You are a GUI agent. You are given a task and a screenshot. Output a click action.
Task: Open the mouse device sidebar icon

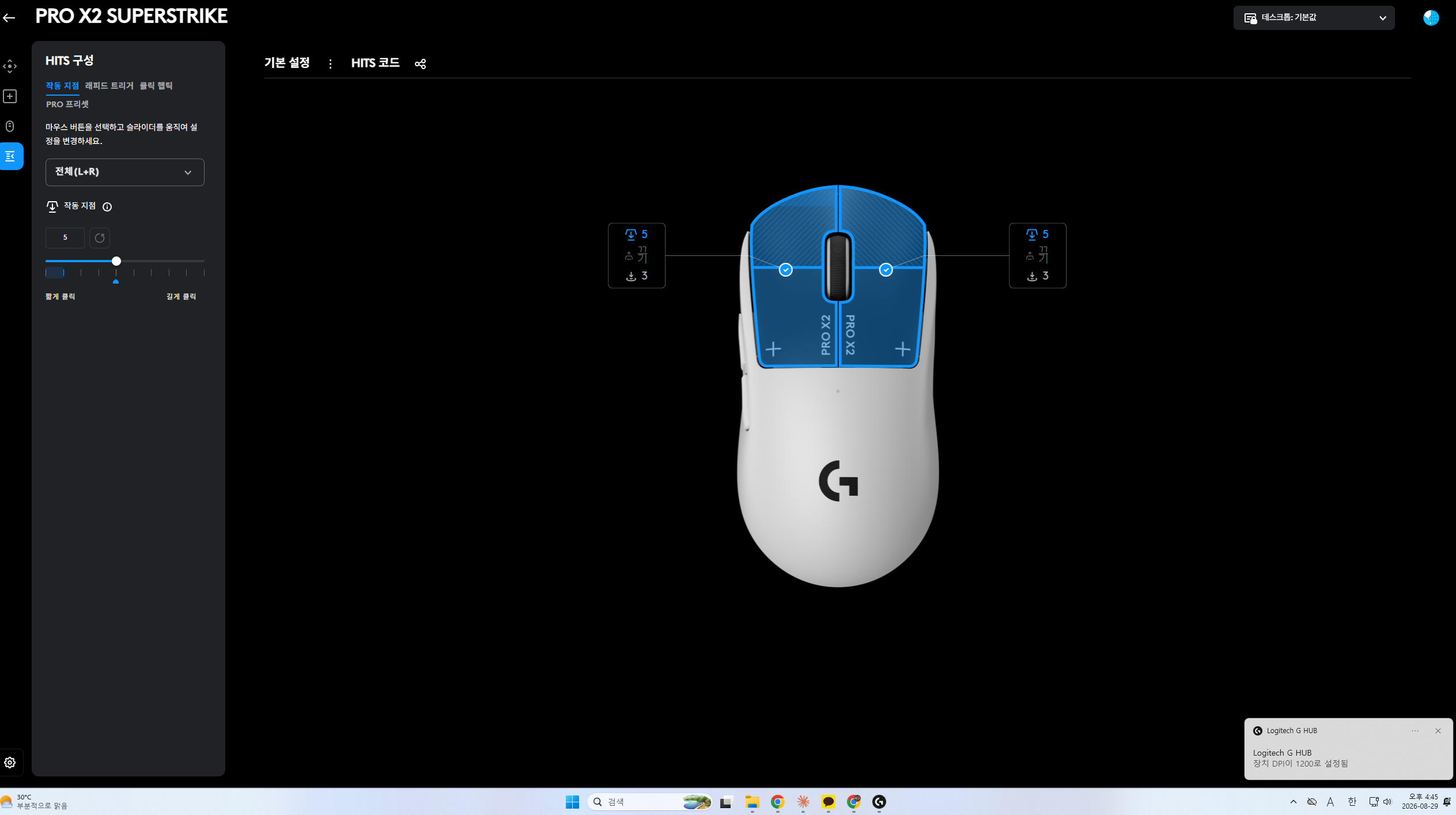(x=10, y=126)
